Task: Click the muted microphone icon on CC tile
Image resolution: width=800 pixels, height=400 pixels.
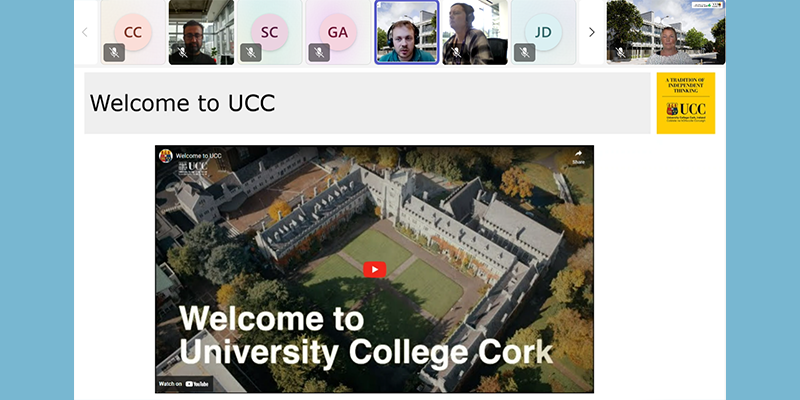Action: (x=114, y=52)
